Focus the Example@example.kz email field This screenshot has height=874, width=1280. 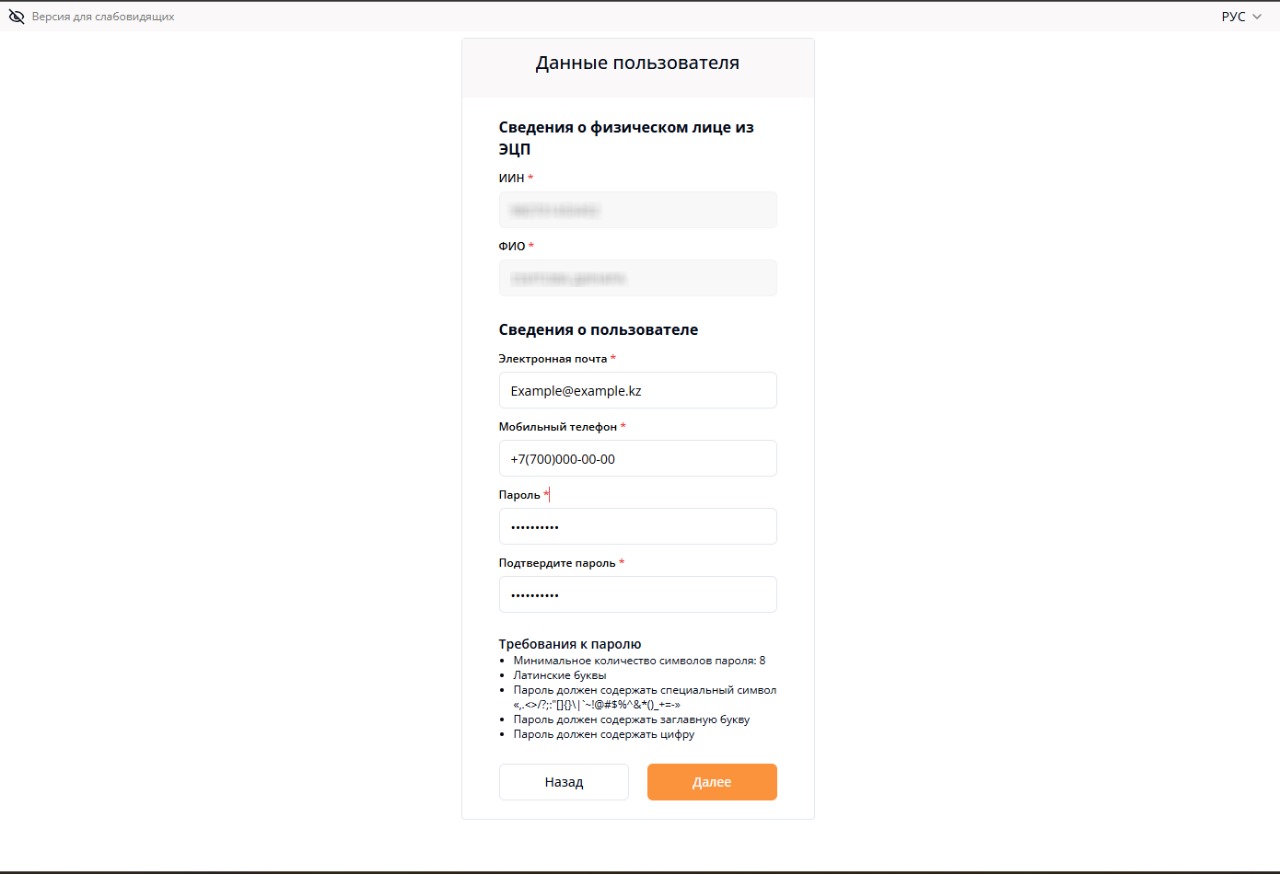(x=638, y=390)
